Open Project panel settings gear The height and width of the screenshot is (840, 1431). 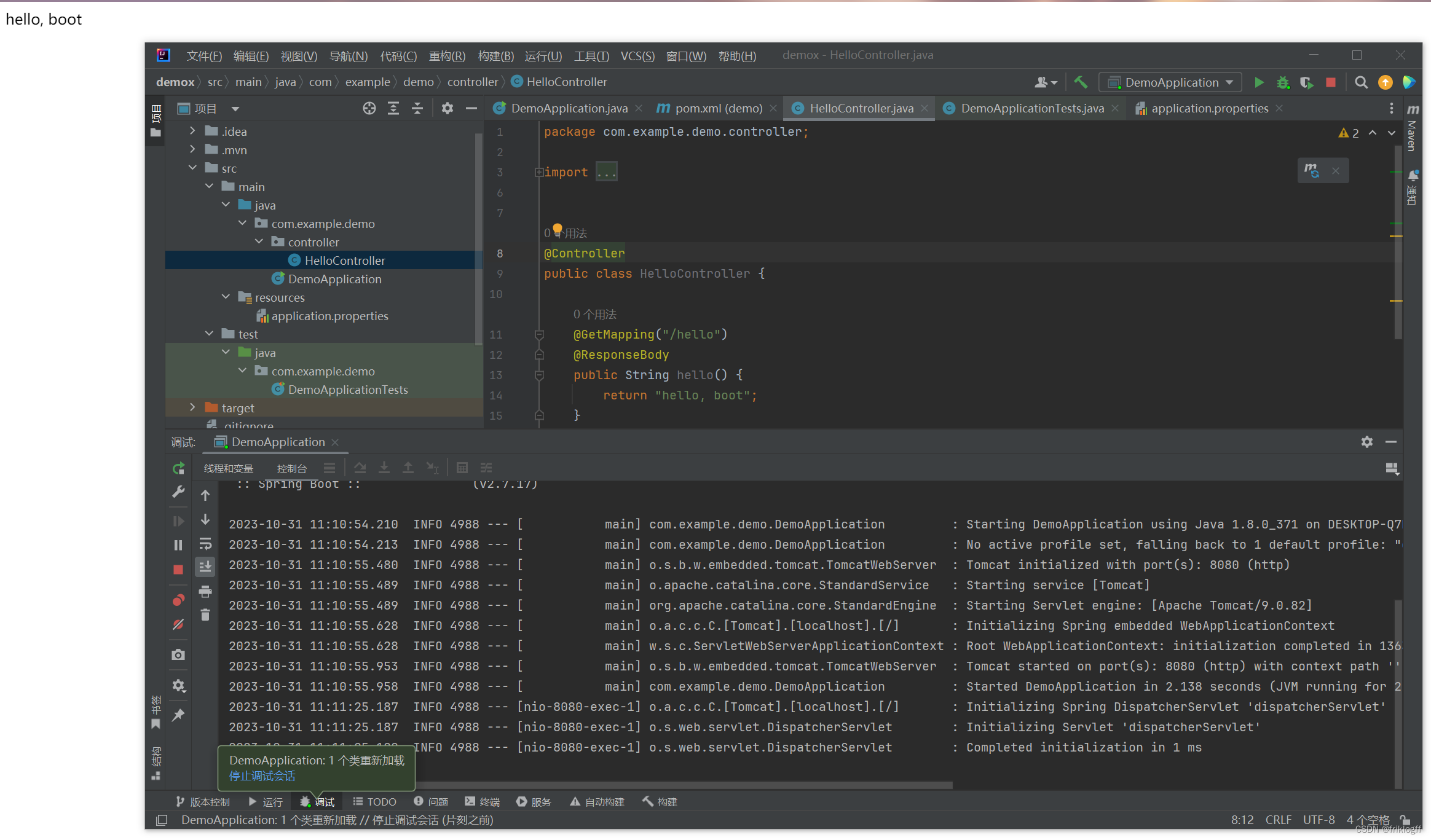tap(447, 109)
